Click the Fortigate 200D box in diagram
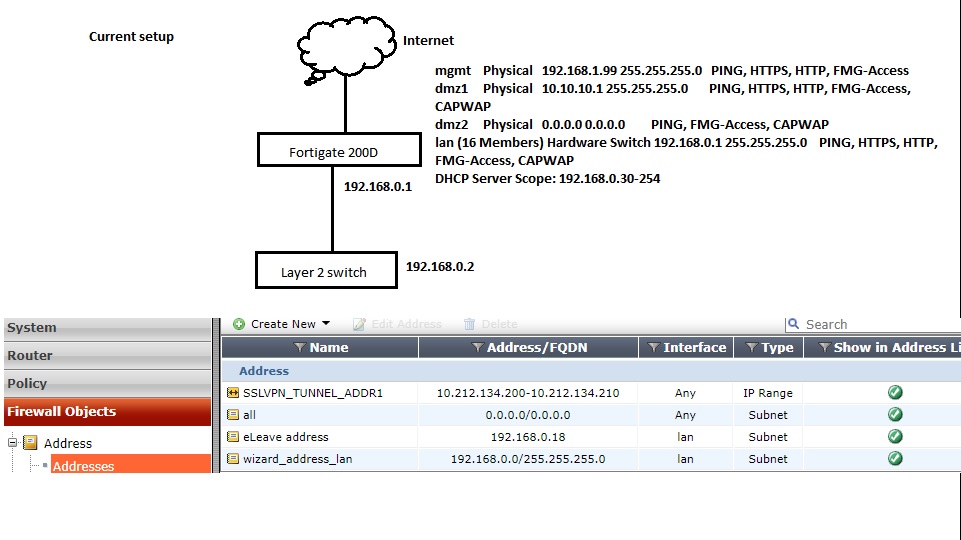961x540 pixels. [340, 150]
